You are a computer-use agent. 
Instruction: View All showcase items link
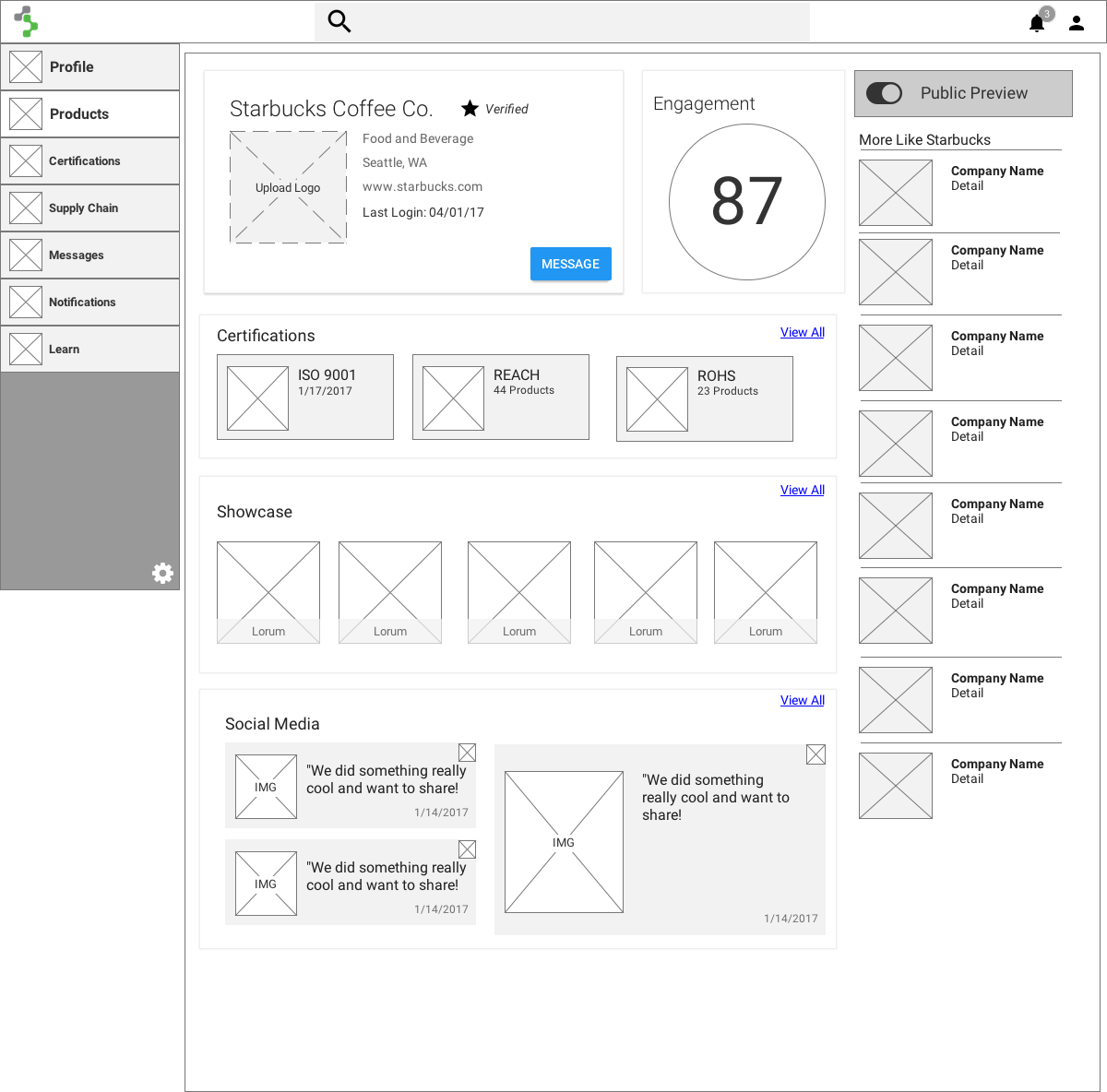pos(803,490)
